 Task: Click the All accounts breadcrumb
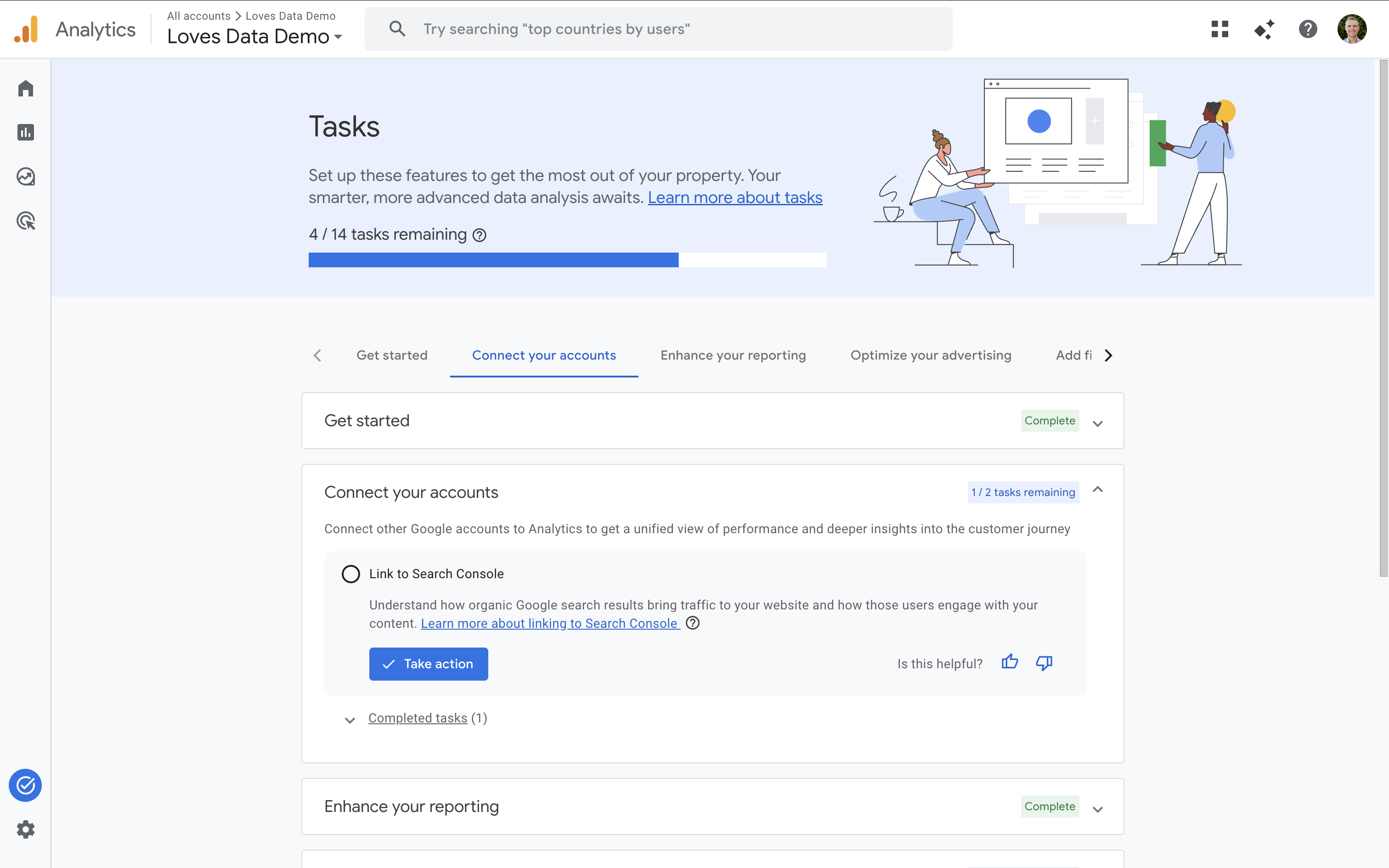(198, 16)
